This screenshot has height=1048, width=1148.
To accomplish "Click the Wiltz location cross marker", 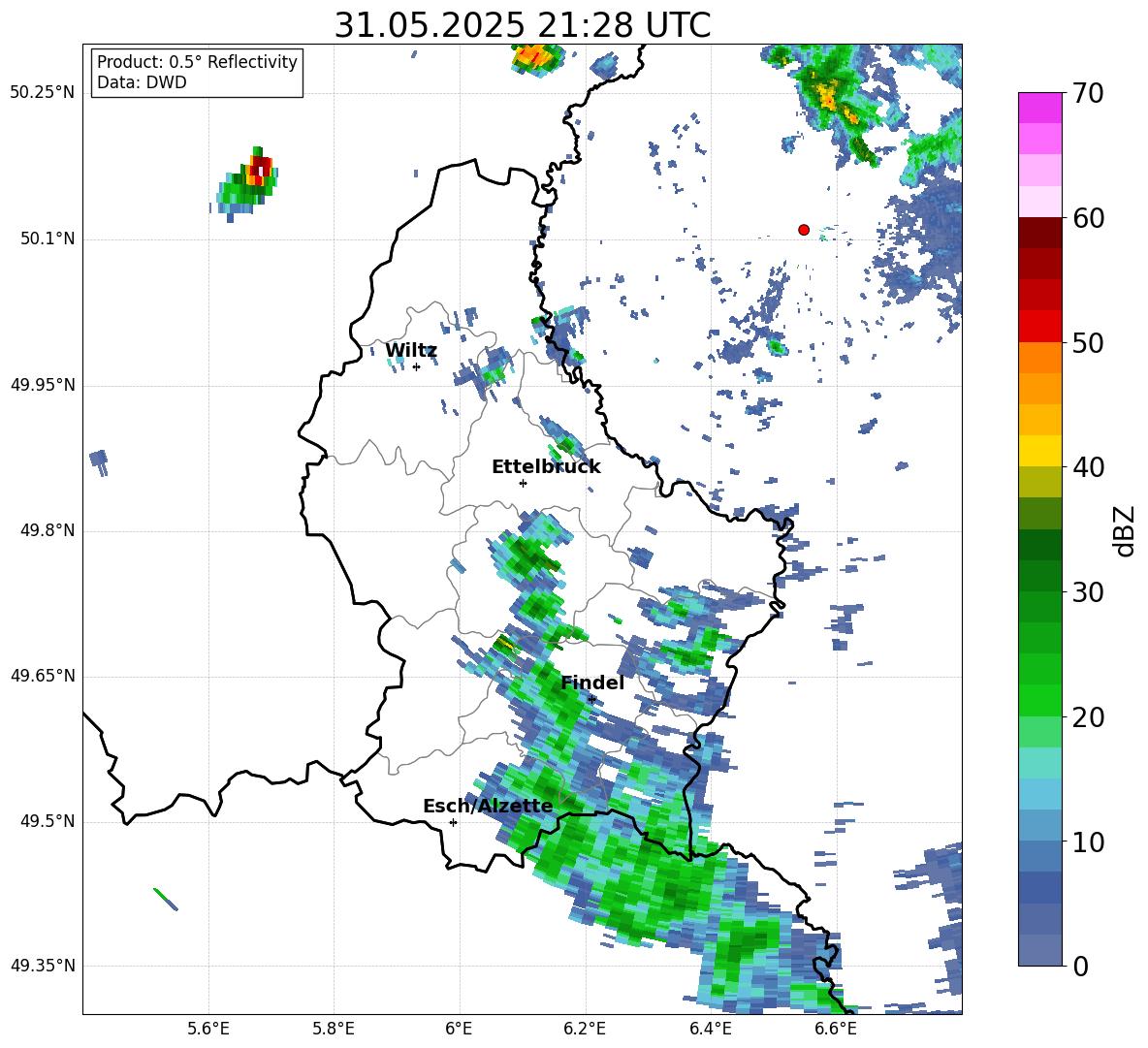I will pos(416,366).
